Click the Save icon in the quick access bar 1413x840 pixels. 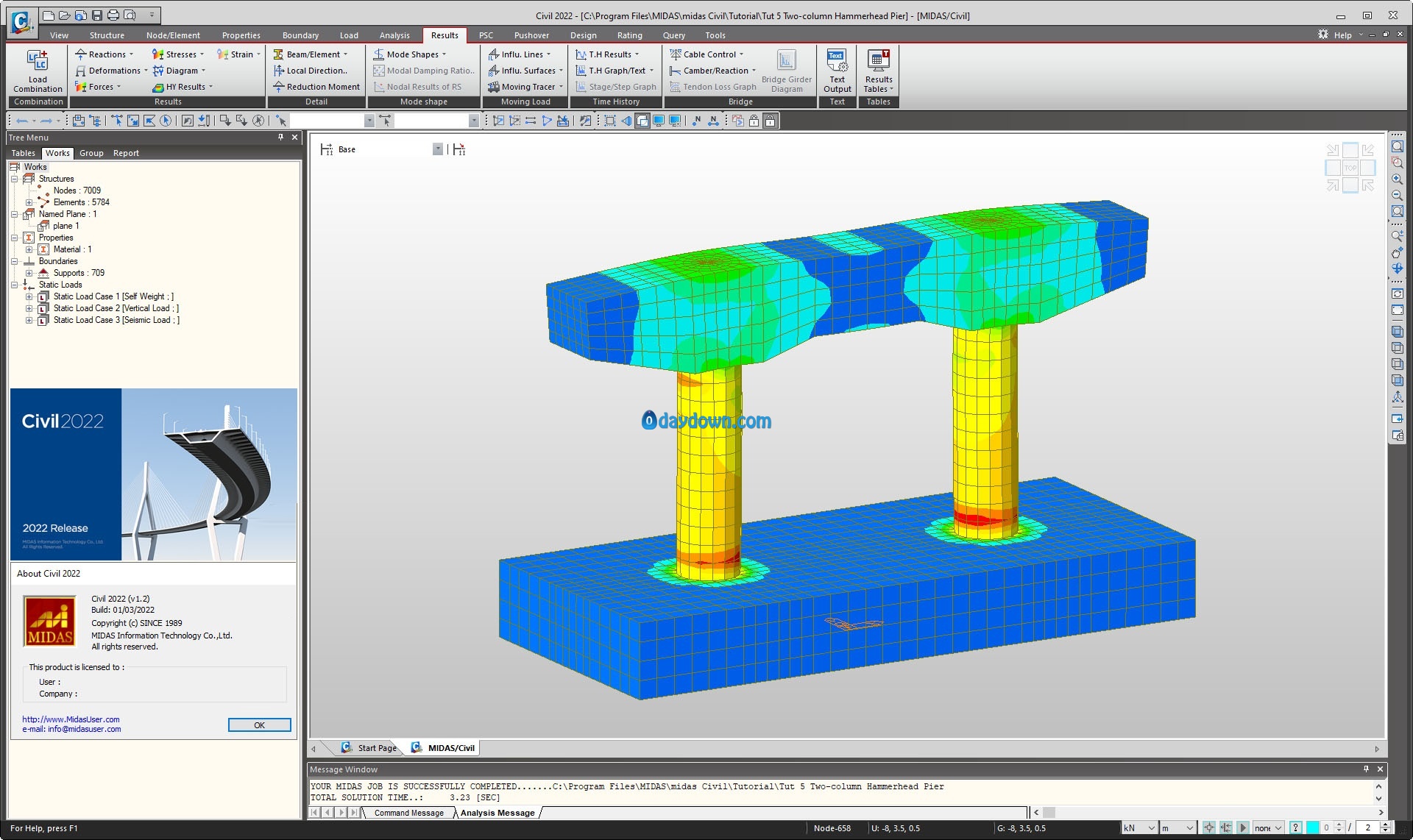pos(96,15)
